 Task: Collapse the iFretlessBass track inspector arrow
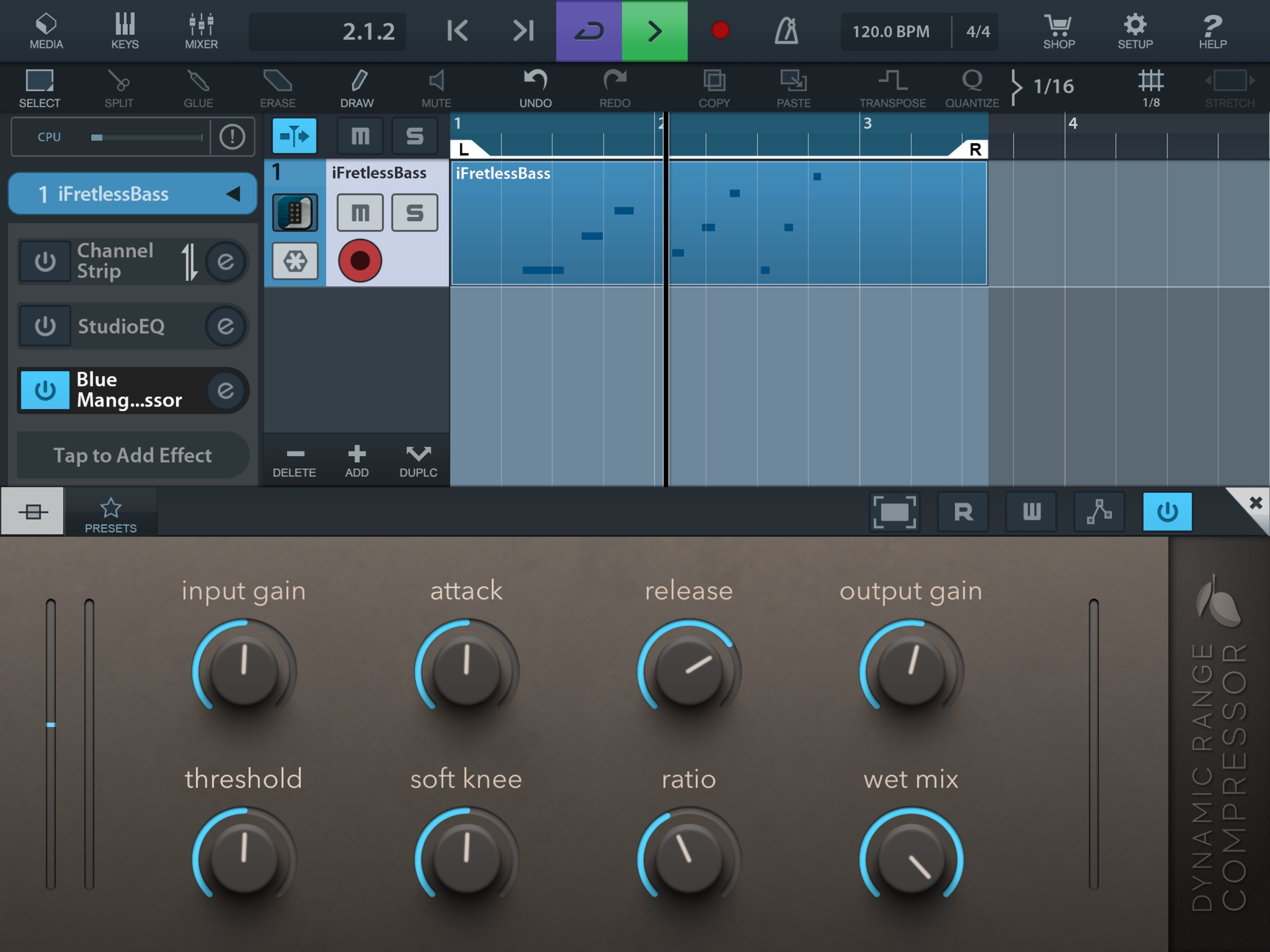click(x=233, y=194)
